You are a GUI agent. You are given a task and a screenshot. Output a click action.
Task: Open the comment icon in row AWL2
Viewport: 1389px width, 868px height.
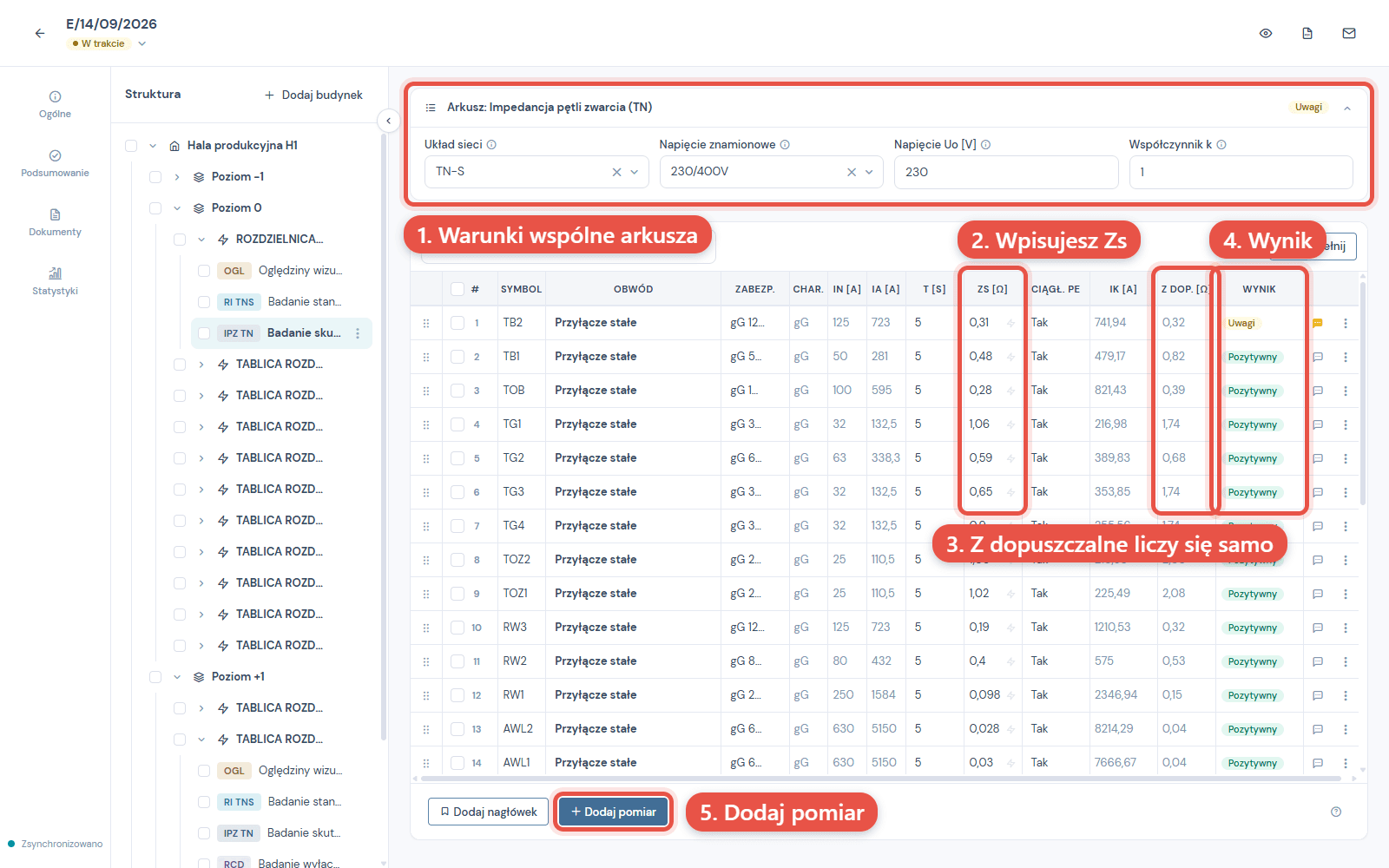point(1318,729)
